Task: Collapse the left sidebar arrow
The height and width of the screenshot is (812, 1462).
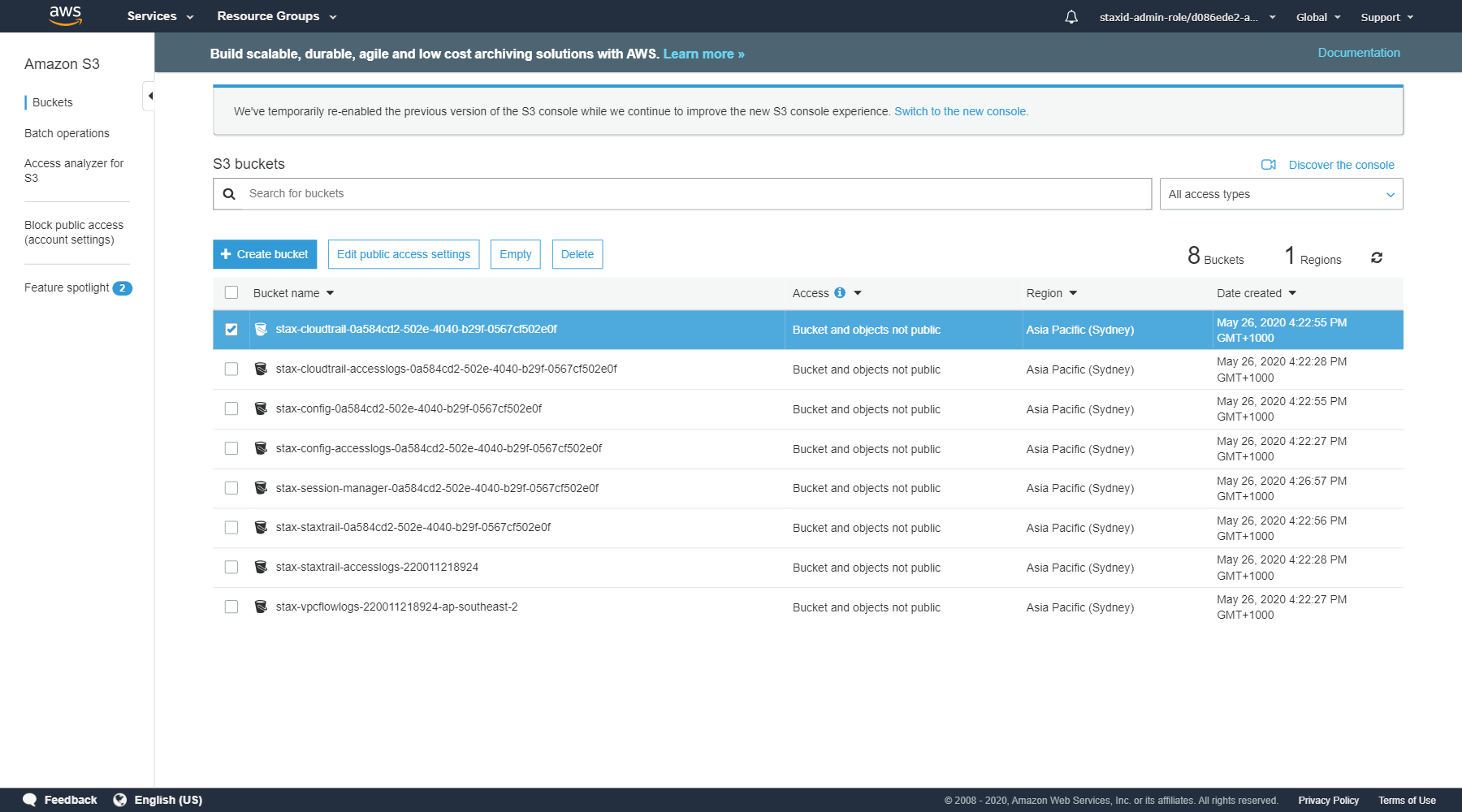Action: 149,96
